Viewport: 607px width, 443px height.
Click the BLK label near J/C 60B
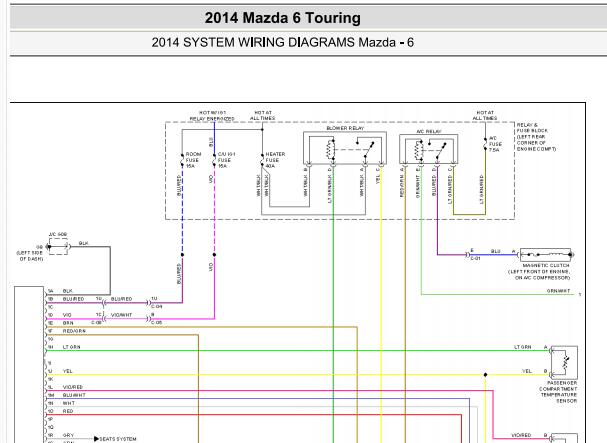(83, 243)
